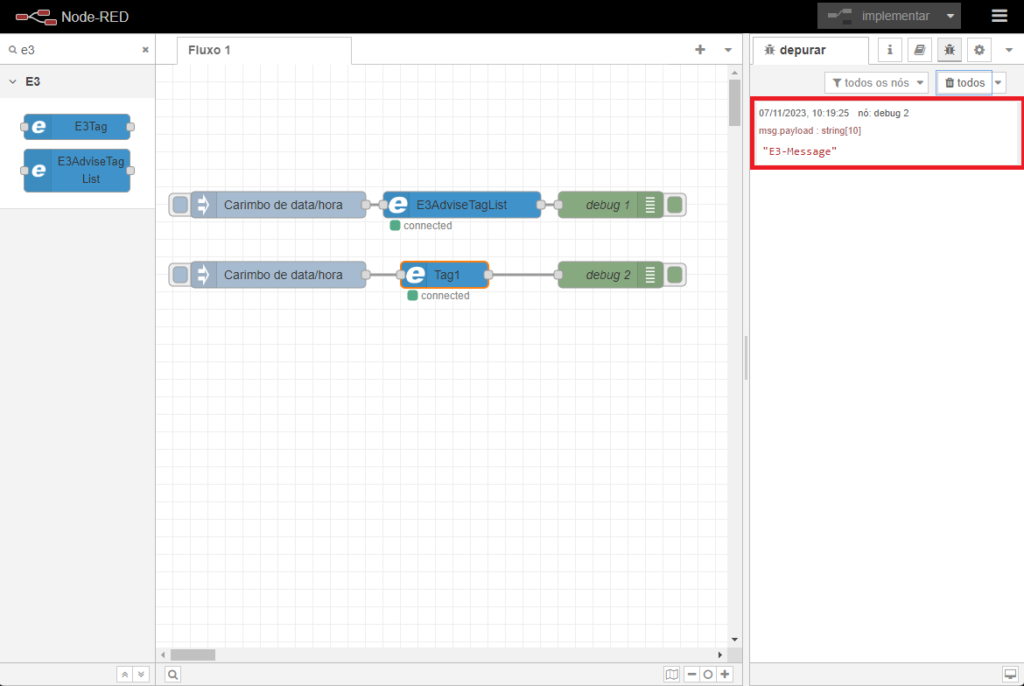
Task: Click the zoom in plus button
Action: click(x=725, y=674)
